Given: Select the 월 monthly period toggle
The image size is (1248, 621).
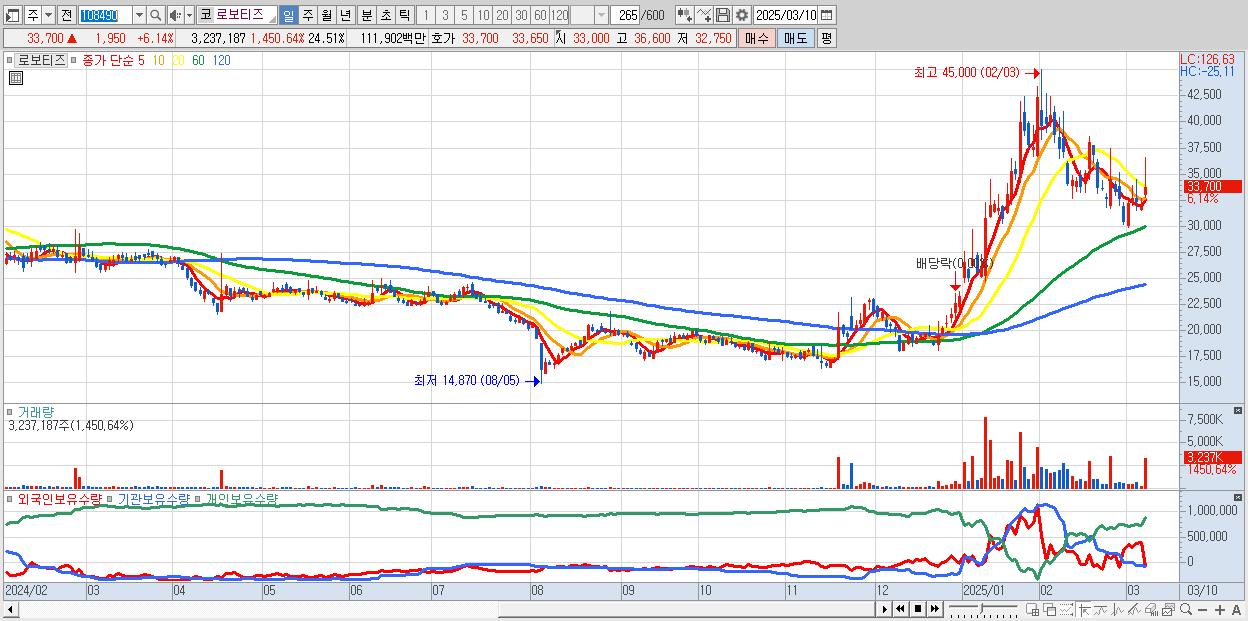Looking at the screenshot, I should [326, 15].
